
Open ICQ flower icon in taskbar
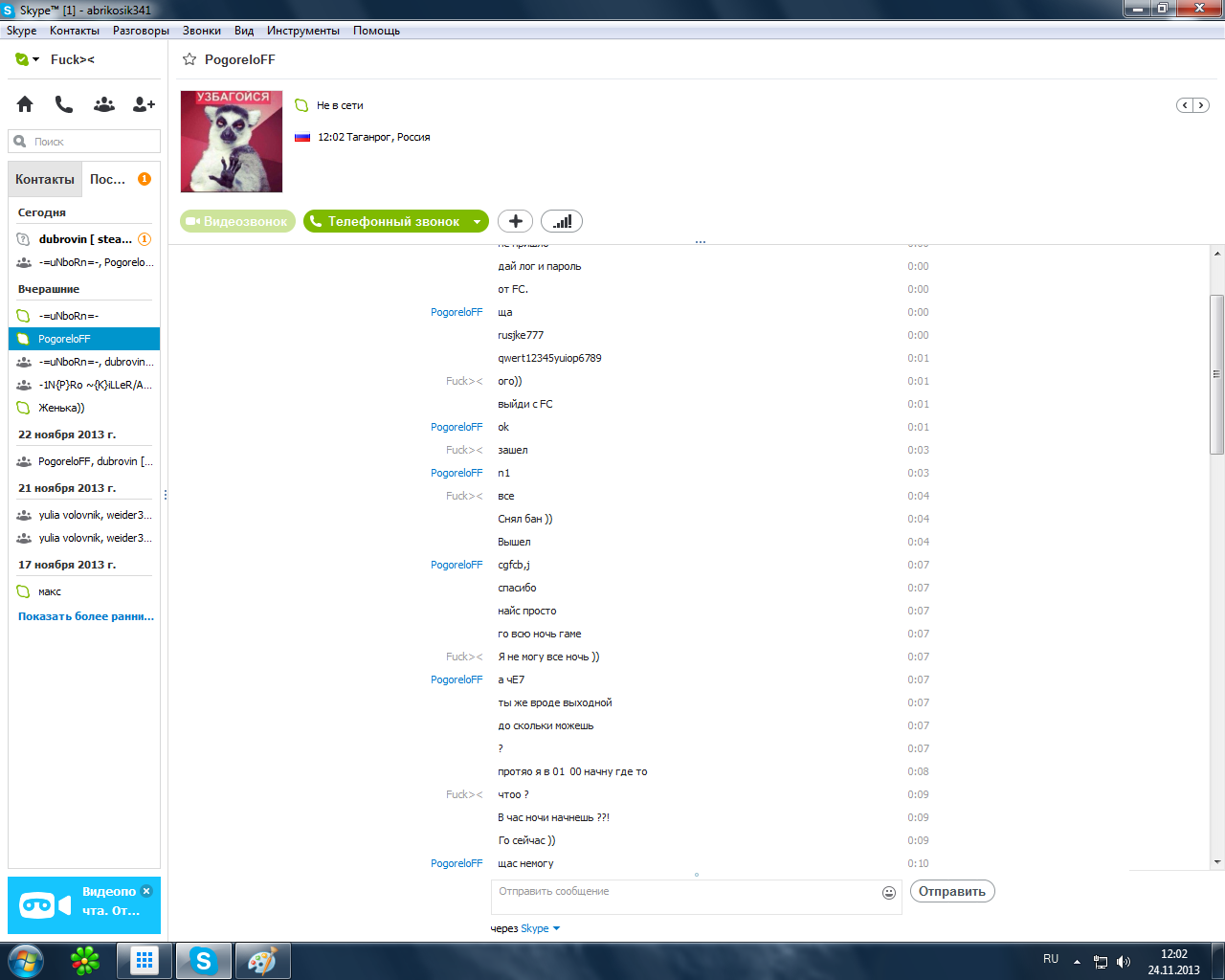[85, 961]
